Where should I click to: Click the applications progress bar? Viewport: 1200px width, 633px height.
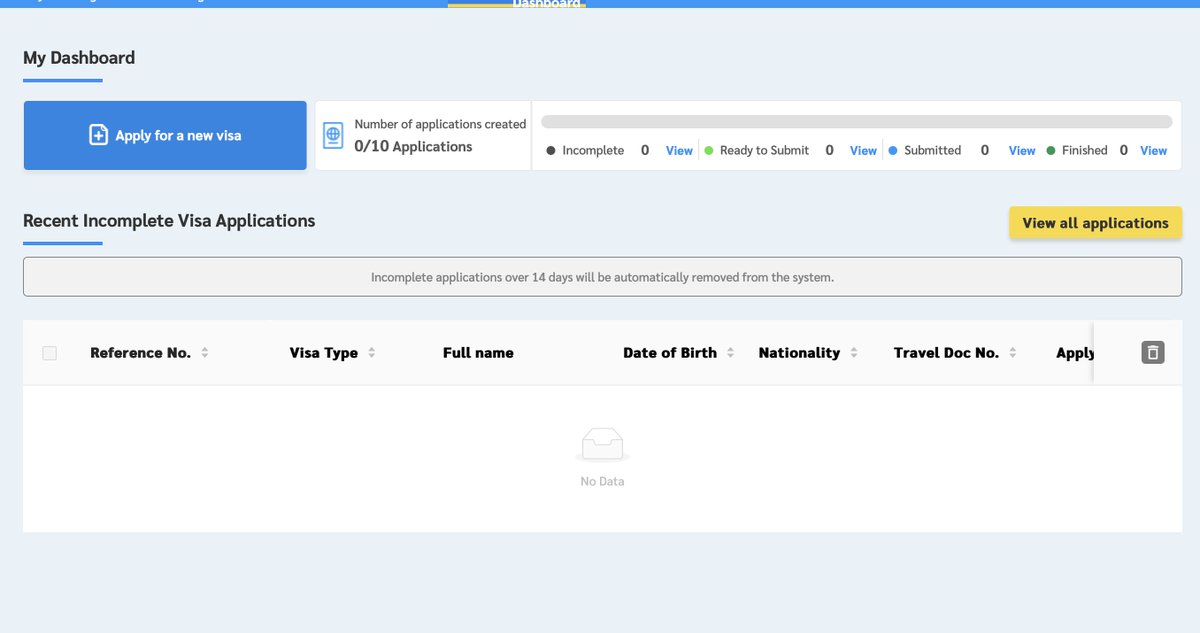pyautogui.click(x=856, y=122)
